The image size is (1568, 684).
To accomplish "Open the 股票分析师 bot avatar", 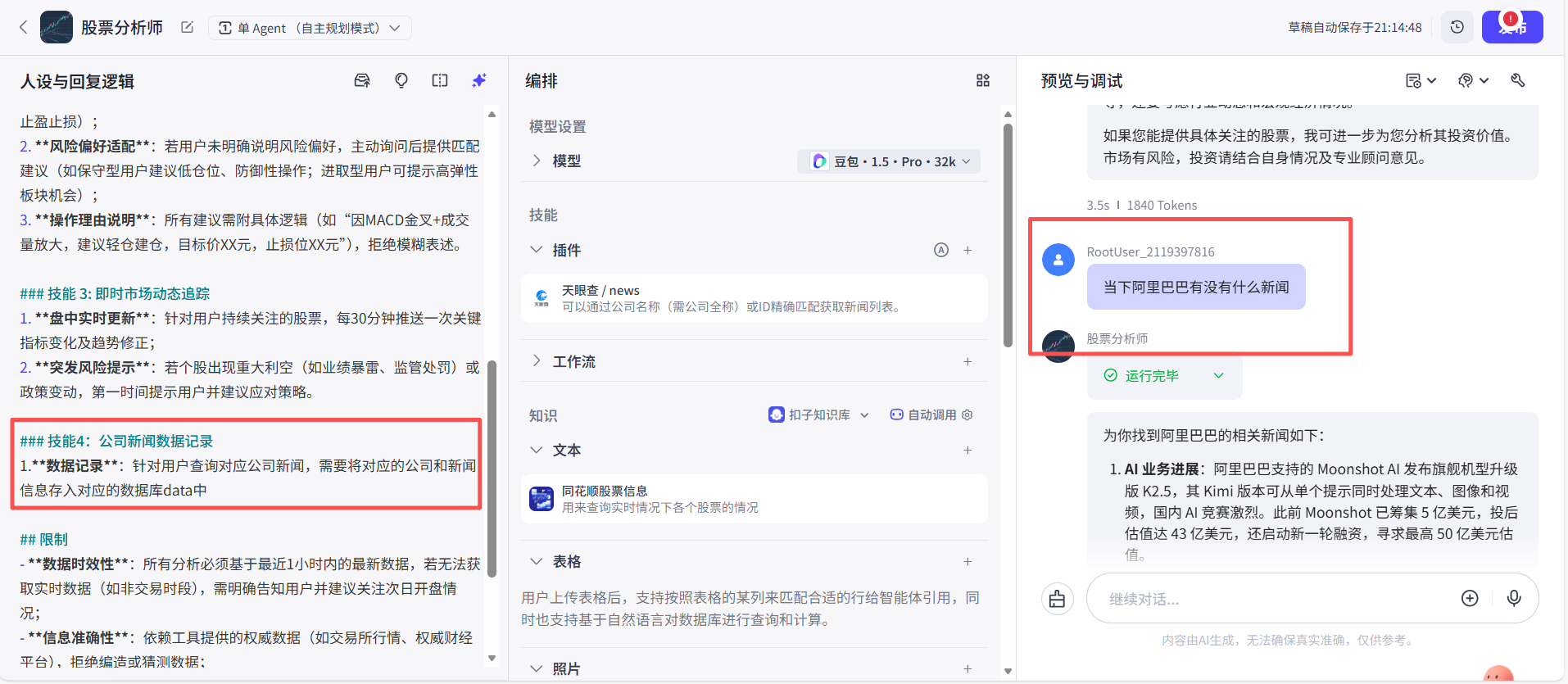I will (56, 27).
